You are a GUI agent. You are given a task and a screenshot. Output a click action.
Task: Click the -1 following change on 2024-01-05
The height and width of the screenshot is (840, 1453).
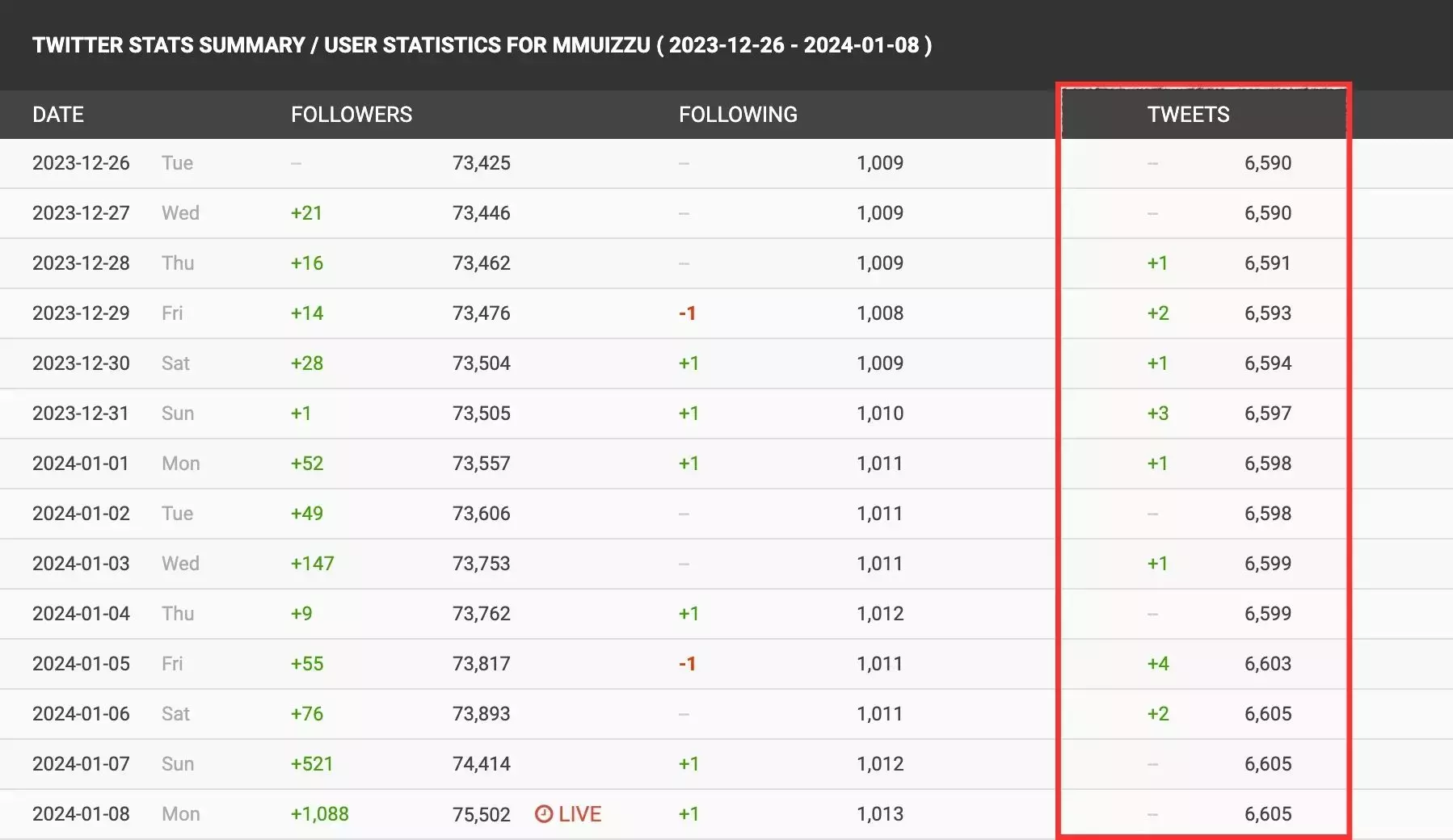point(687,663)
